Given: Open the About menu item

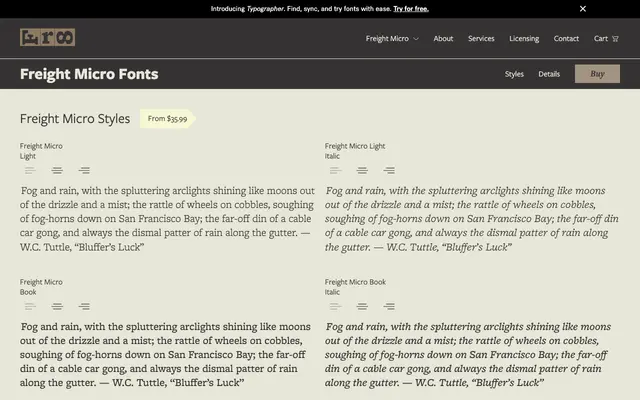Looking at the screenshot, I should (x=443, y=38).
